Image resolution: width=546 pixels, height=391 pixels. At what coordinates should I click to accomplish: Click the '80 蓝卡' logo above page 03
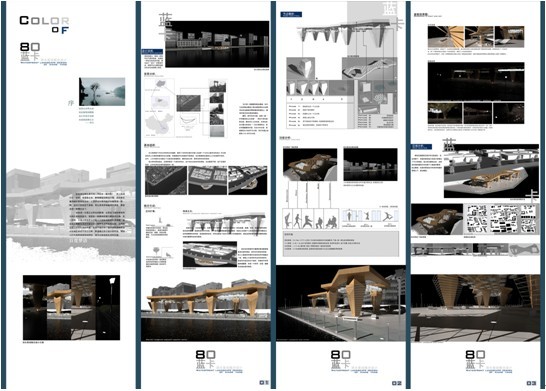pos(475,360)
